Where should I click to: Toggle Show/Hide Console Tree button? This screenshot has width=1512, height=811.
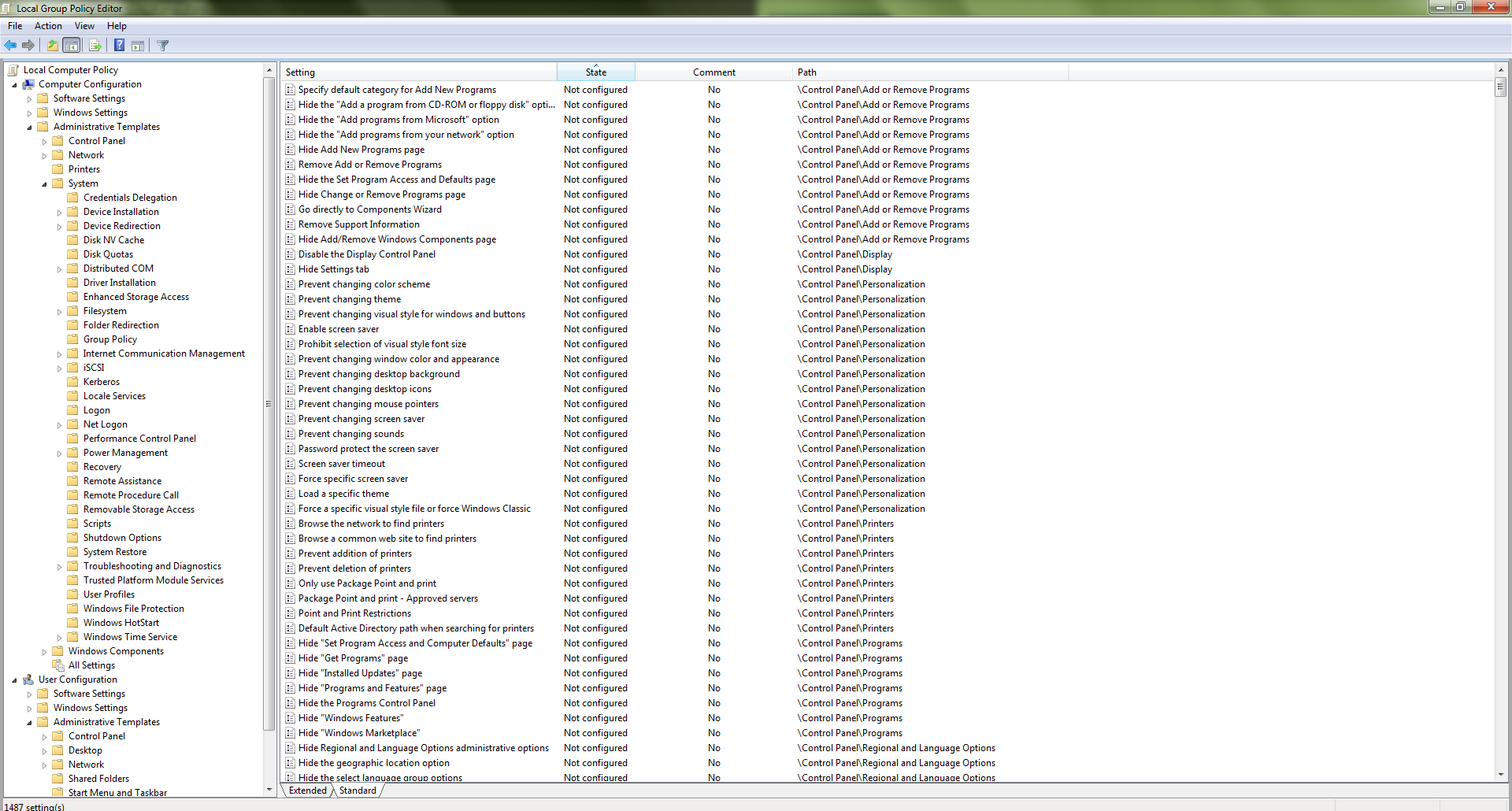[72, 46]
